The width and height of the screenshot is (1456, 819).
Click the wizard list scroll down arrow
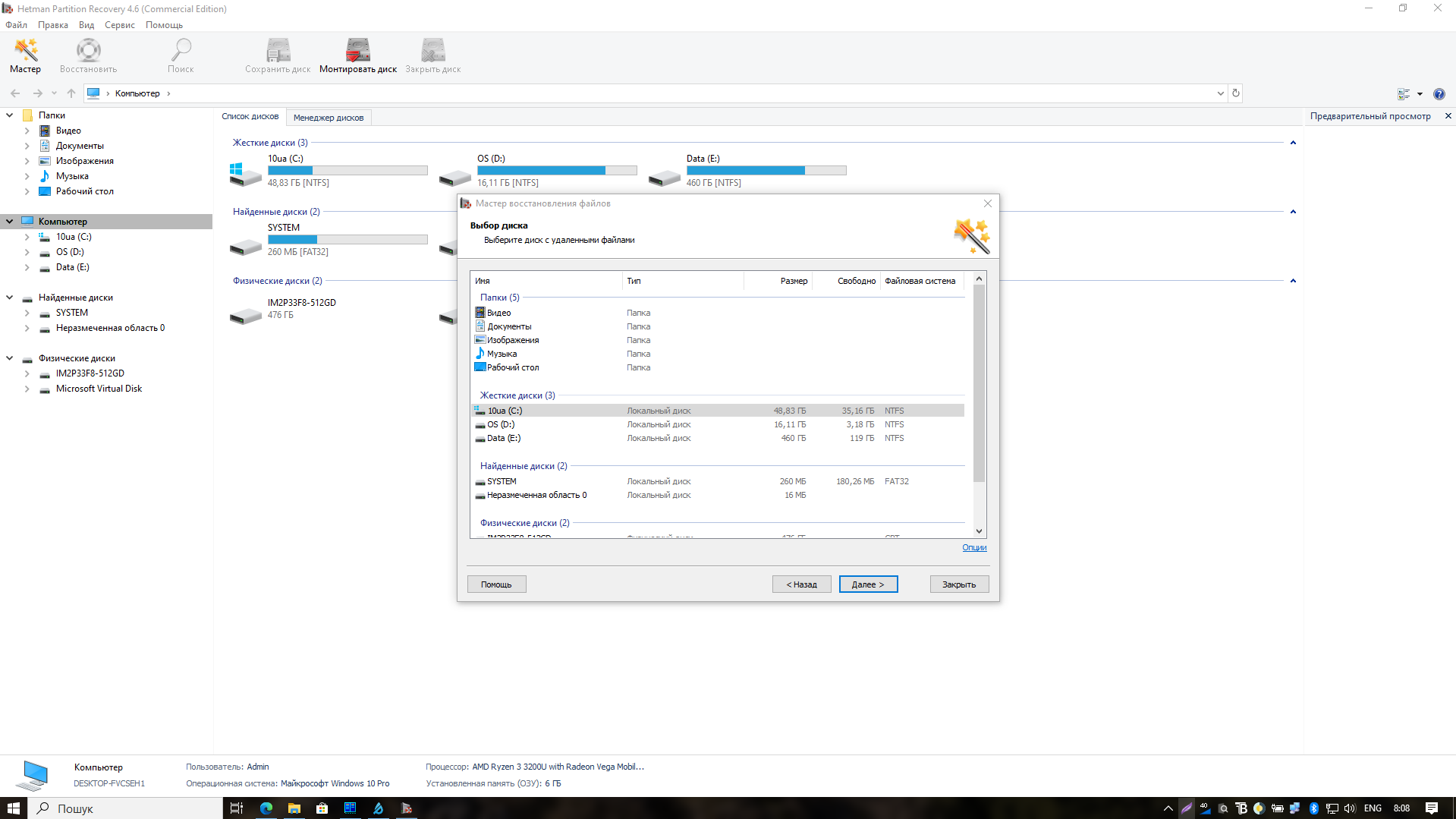(979, 531)
